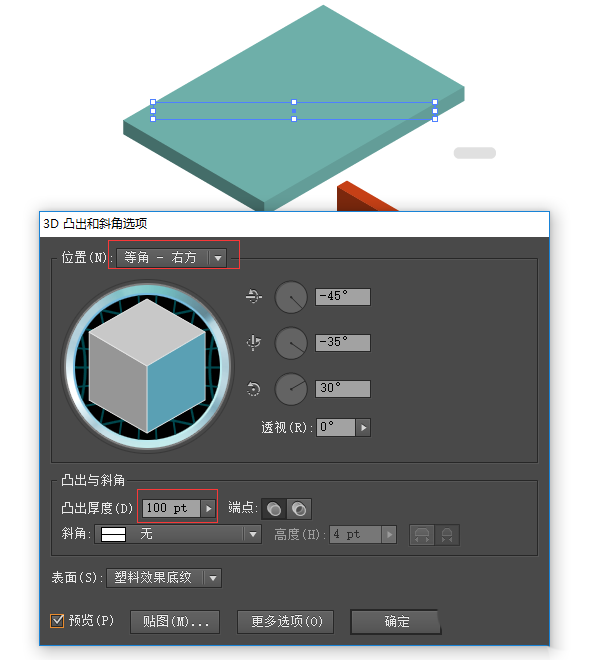The image size is (591, 660).
Task: Click the bevel extent out icon
Action: pos(422,535)
